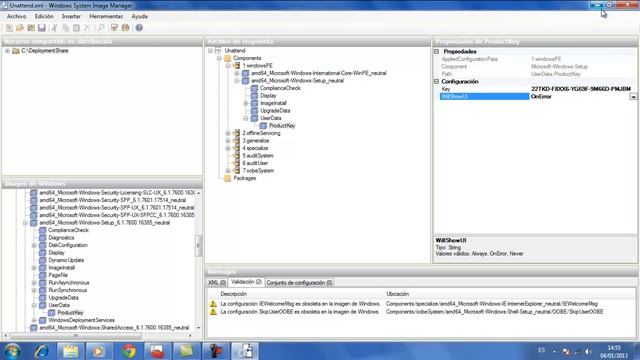Switch to the XML (0) tab
Viewport: 640px width, 360px height.
(x=217, y=282)
